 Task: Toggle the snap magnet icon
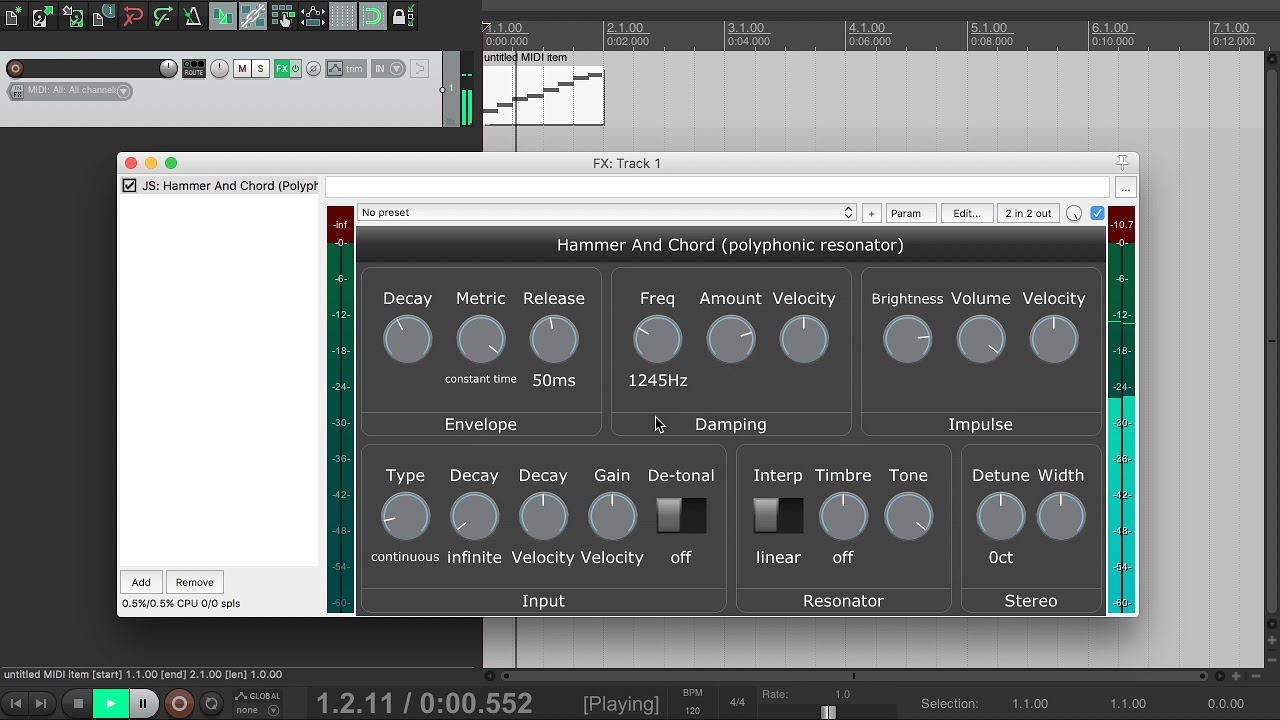[x=373, y=17]
